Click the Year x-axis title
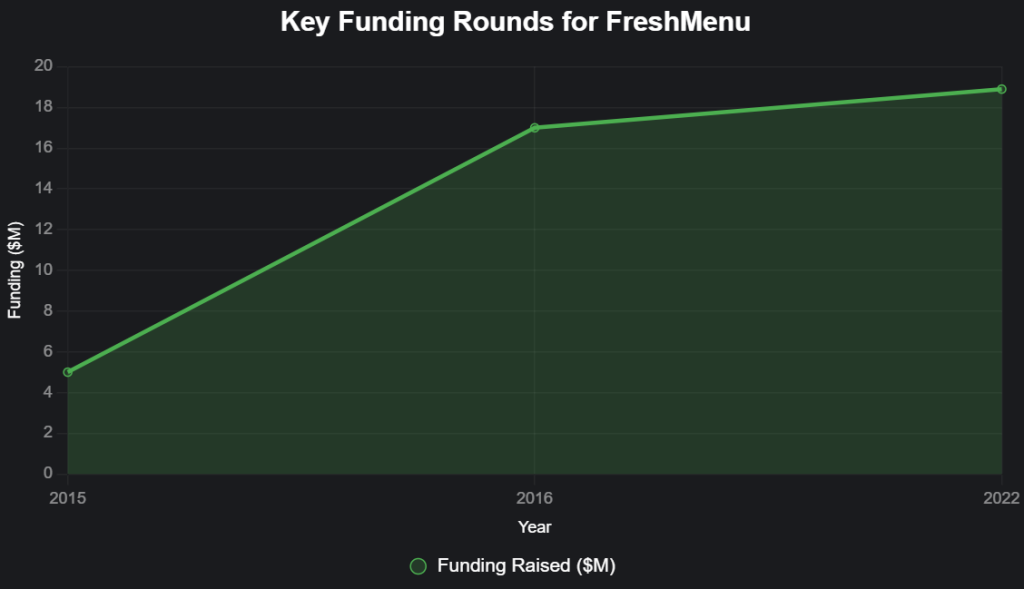1024x589 pixels. pos(535,526)
